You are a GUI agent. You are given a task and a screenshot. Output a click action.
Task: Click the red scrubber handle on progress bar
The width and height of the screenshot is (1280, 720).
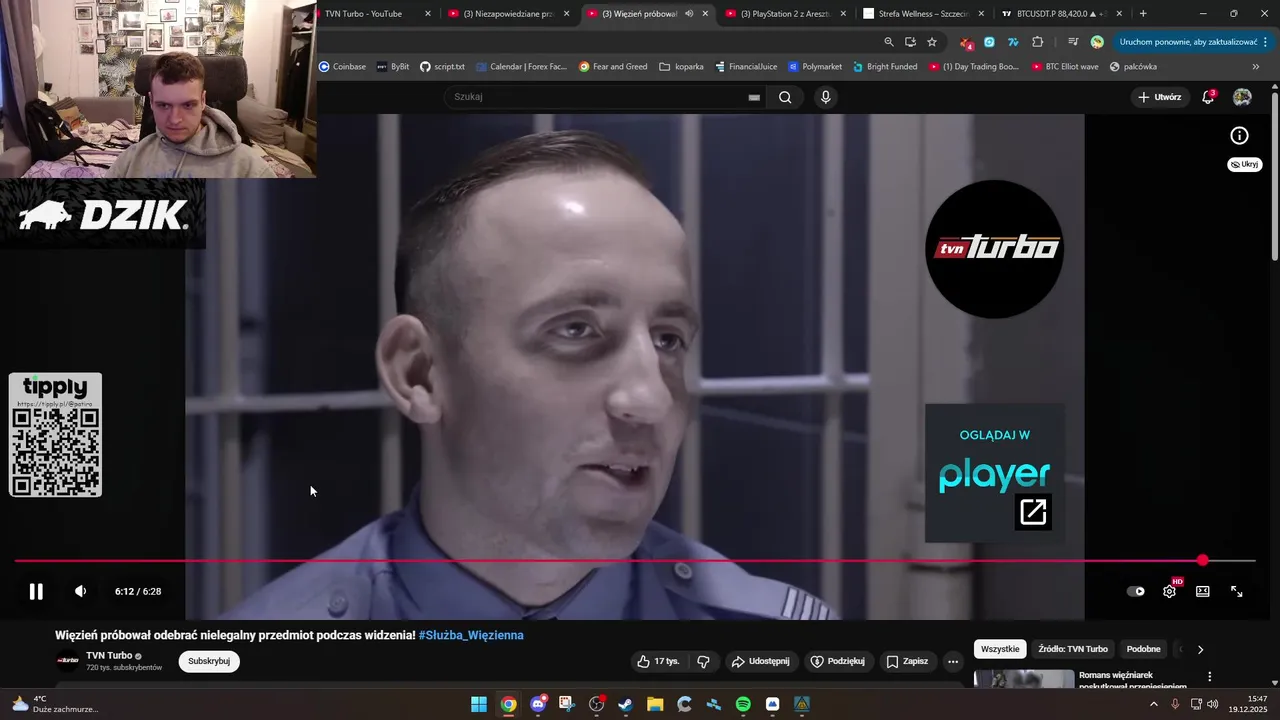pyautogui.click(x=1203, y=561)
